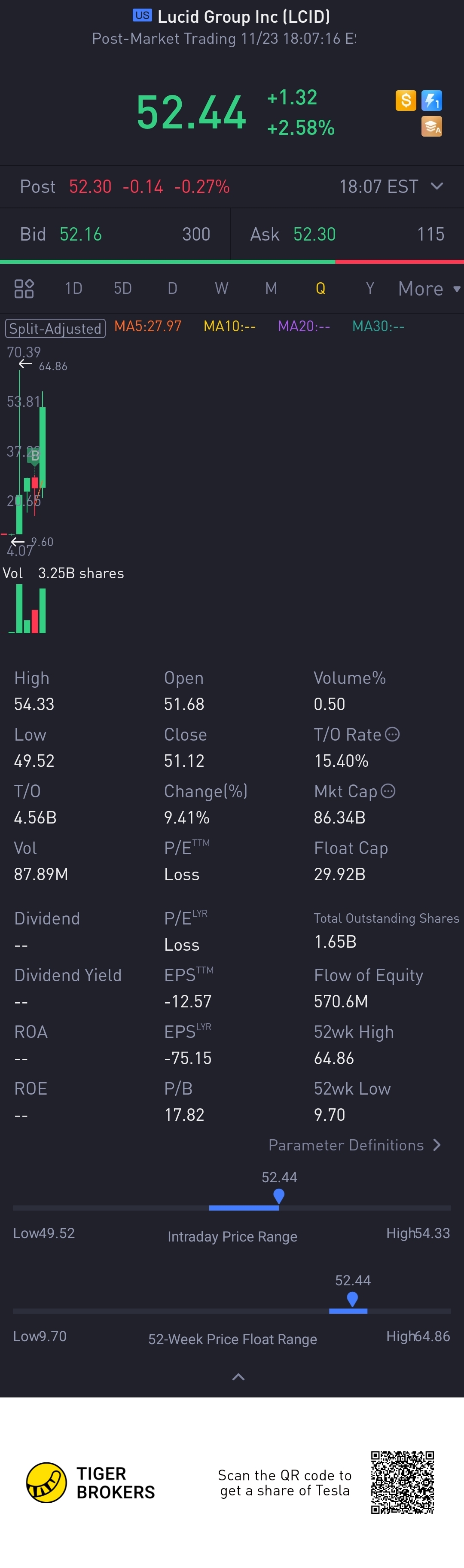Switch to the 5D chart period
This screenshot has height=1568, width=464.
122,289
